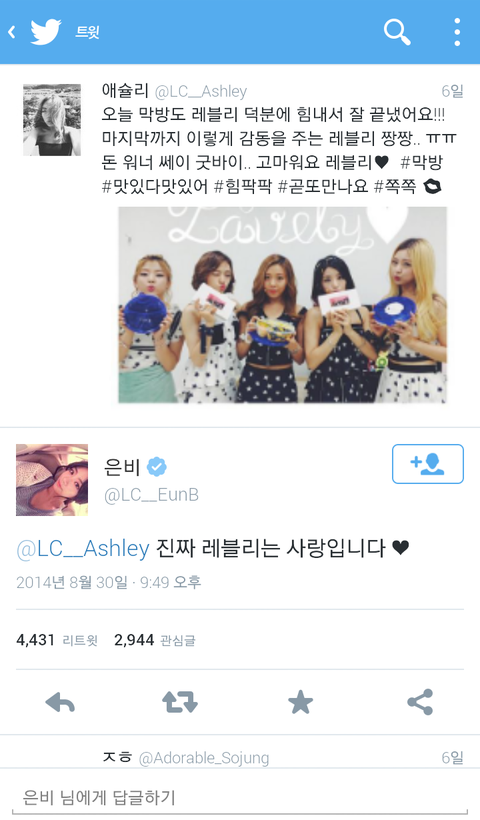
Task: Favorite the tweet with the star icon
Action: 301,702
